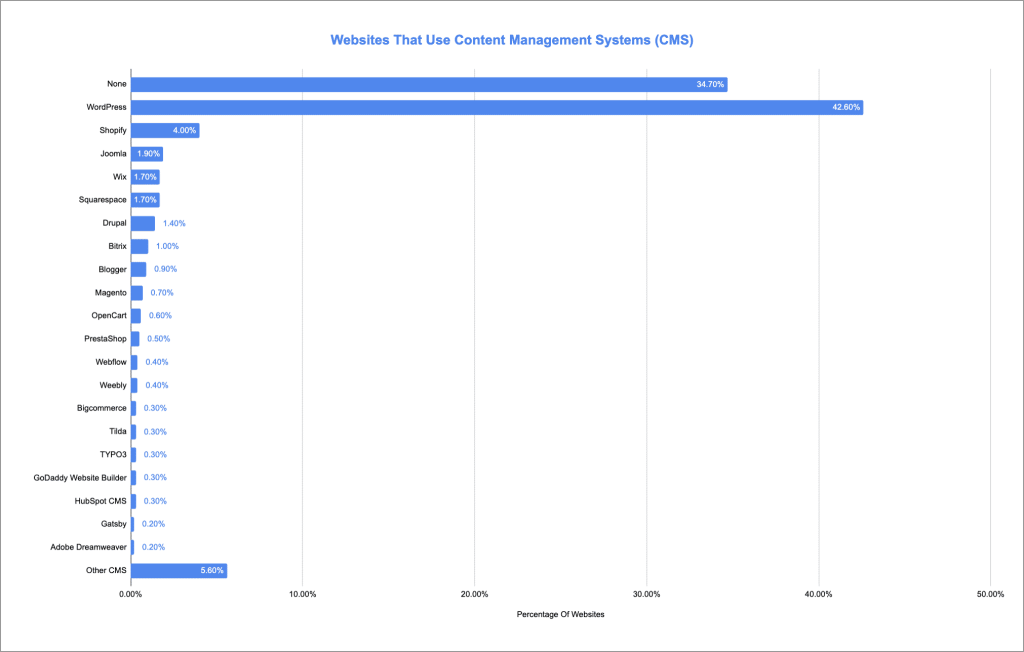Click the Gatsby category label

coord(114,524)
